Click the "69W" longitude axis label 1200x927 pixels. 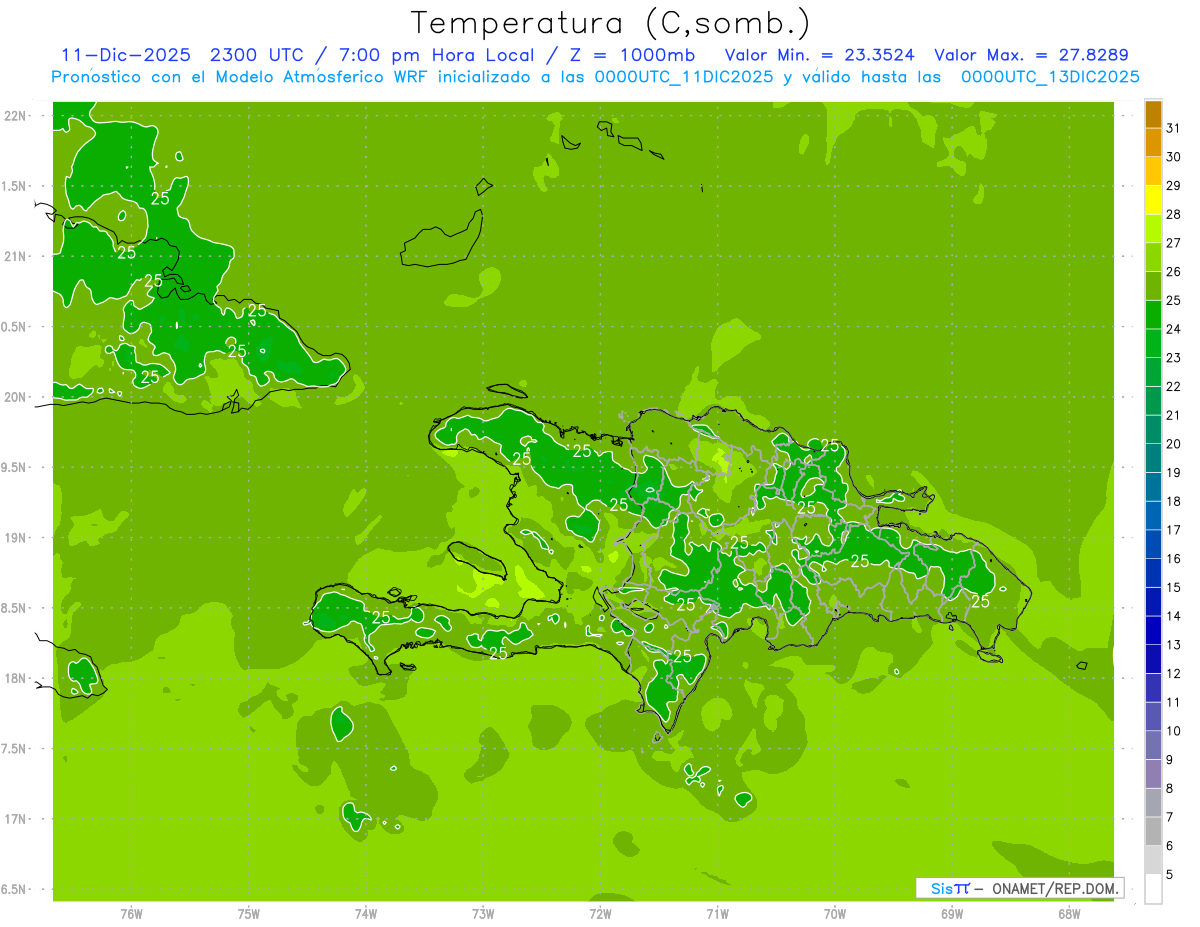pos(952,914)
